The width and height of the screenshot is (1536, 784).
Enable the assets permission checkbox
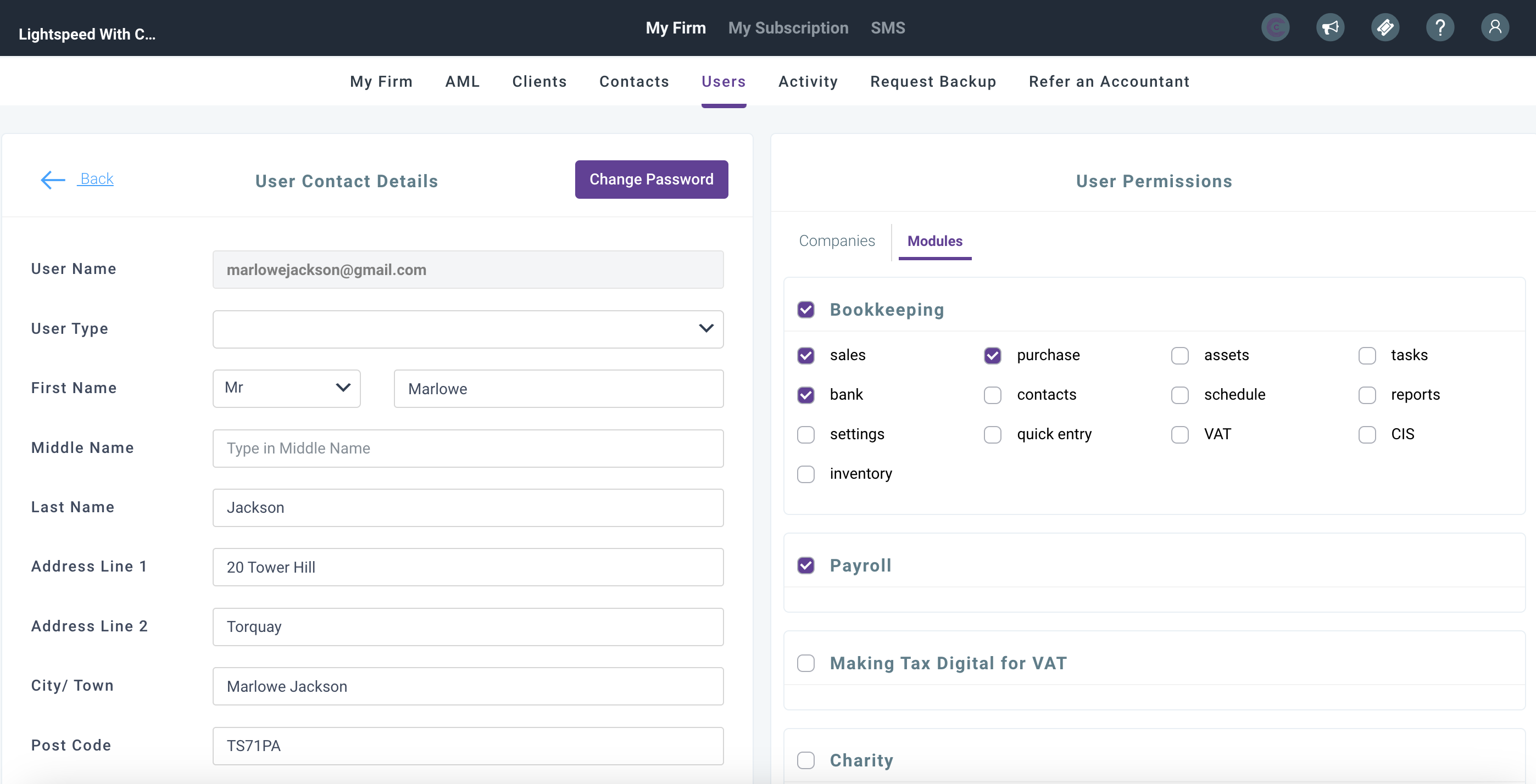click(1179, 356)
